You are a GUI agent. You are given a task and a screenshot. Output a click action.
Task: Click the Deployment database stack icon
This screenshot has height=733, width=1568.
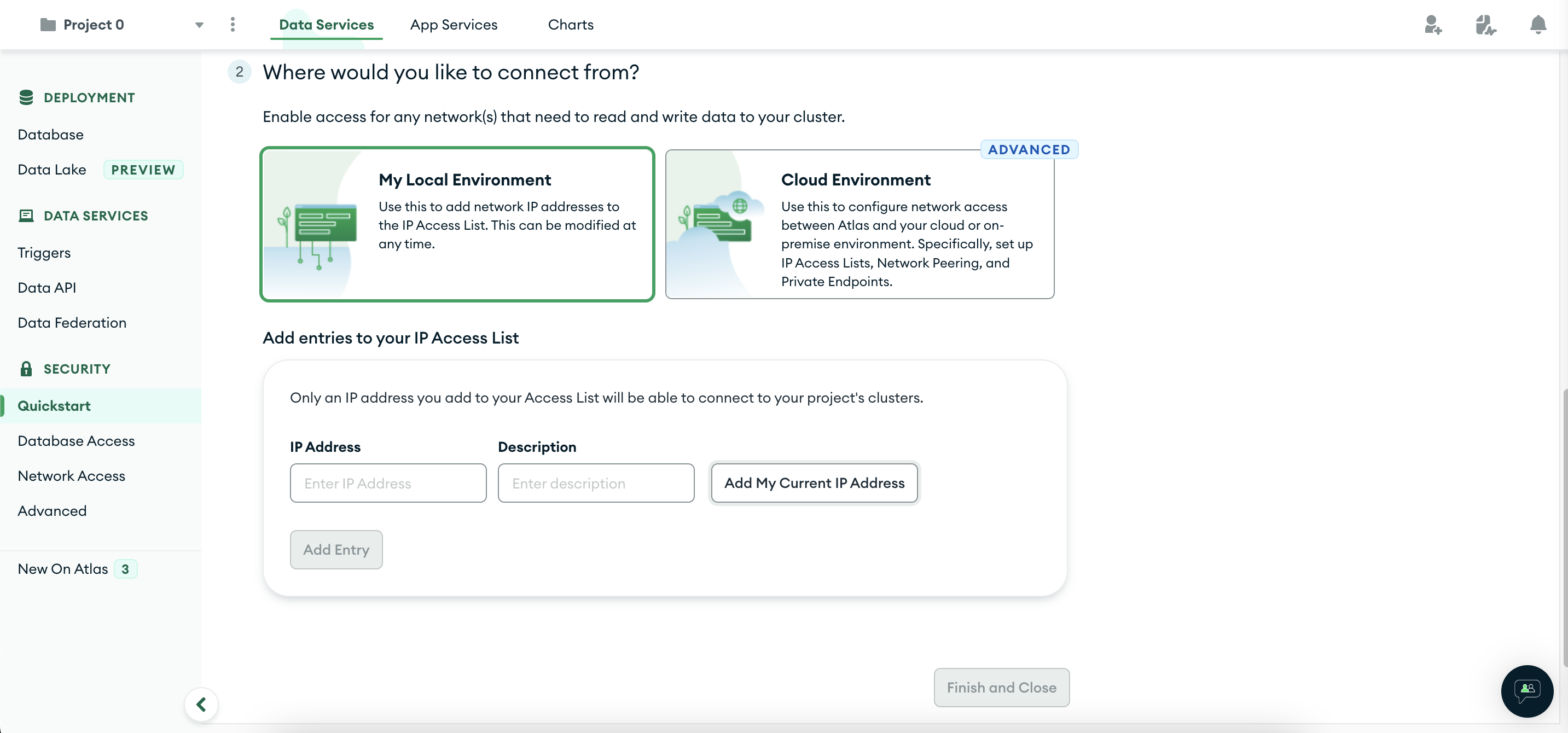click(26, 97)
